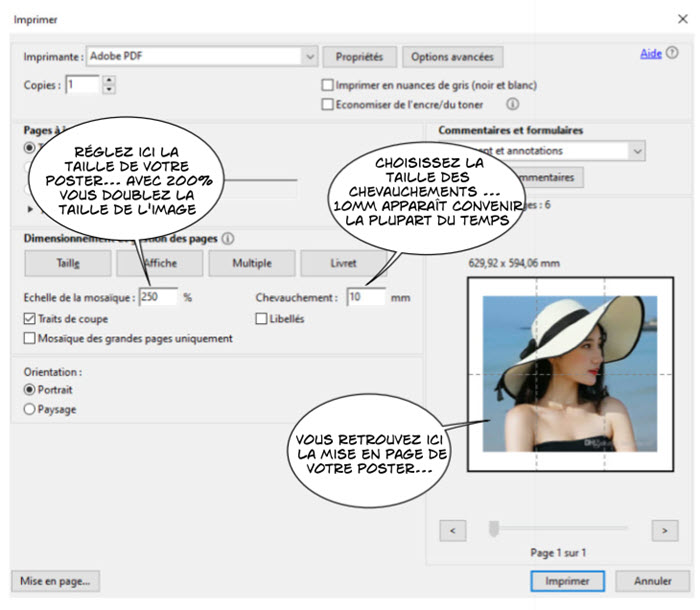Click the Chevauchement value field
The height and width of the screenshot is (610, 700).
(366, 297)
